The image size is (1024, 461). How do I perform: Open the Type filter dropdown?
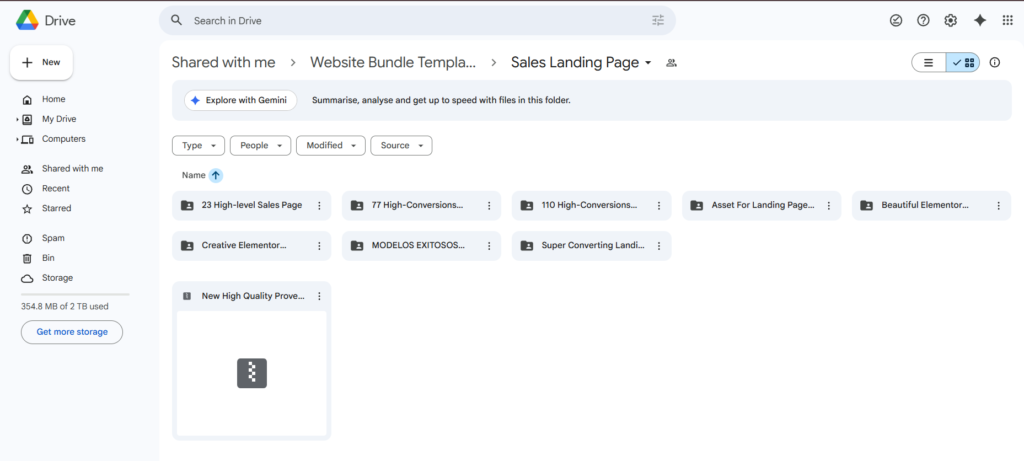pyautogui.click(x=199, y=145)
